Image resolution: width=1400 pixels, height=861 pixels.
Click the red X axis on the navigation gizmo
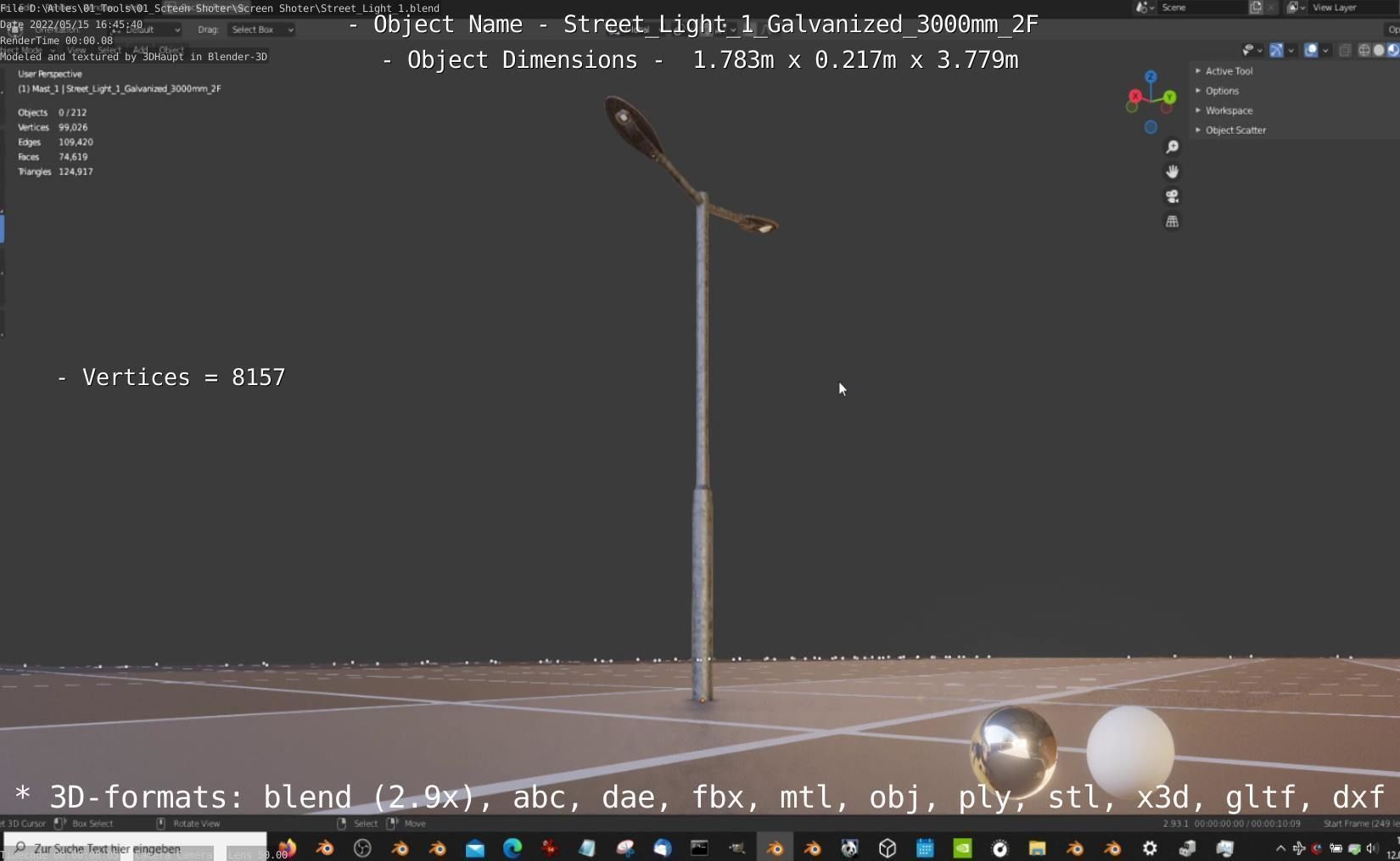coord(1135,96)
